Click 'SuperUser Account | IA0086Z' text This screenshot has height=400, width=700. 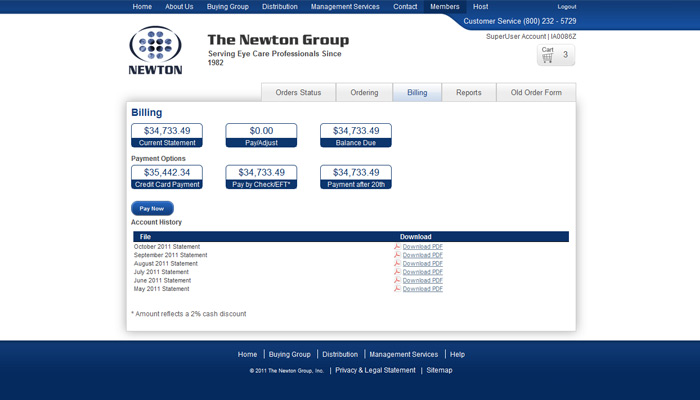point(531,36)
